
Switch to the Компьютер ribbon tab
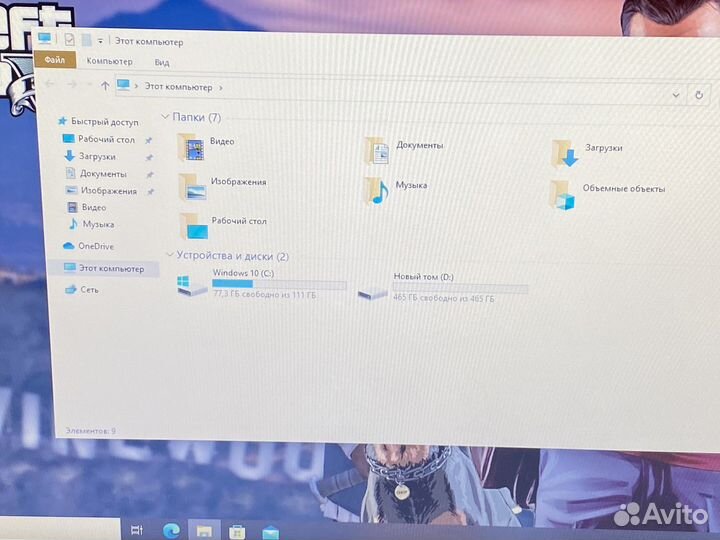[109, 61]
